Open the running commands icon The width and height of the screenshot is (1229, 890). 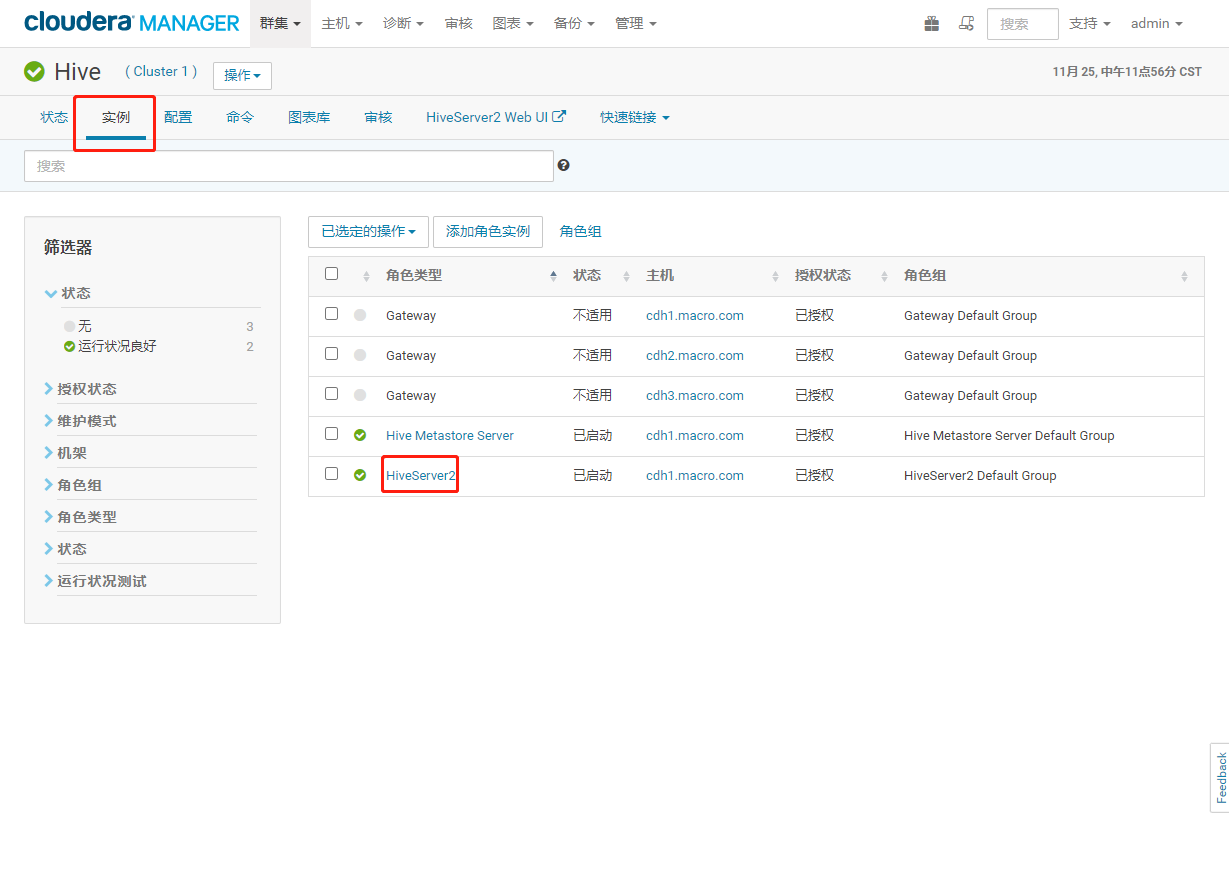tap(966, 23)
